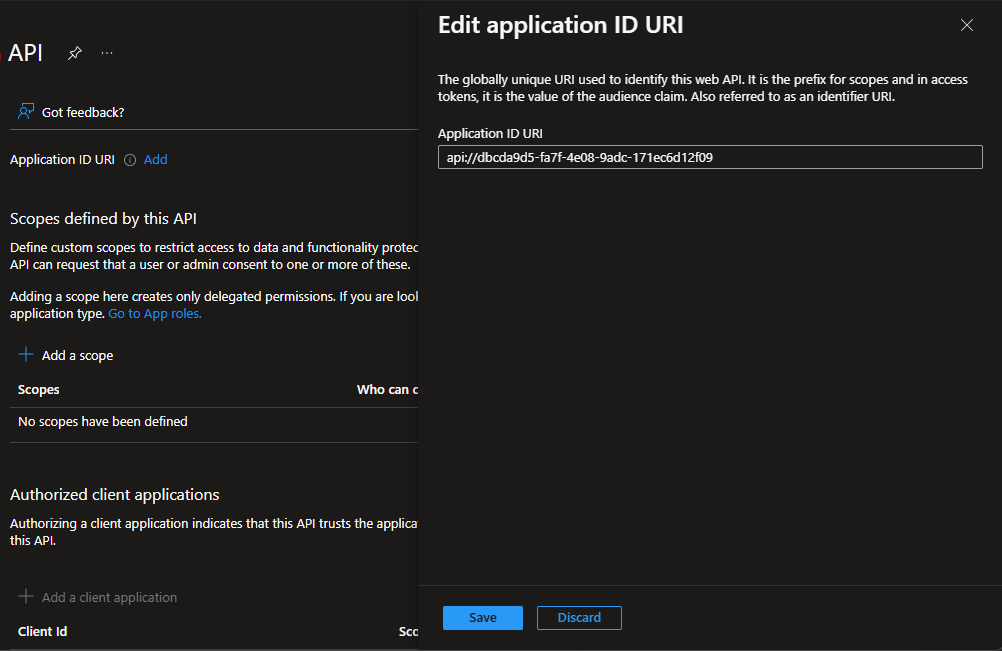Discard the application ID URI changes
This screenshot has height=651, width=1002.
point(579,618)
